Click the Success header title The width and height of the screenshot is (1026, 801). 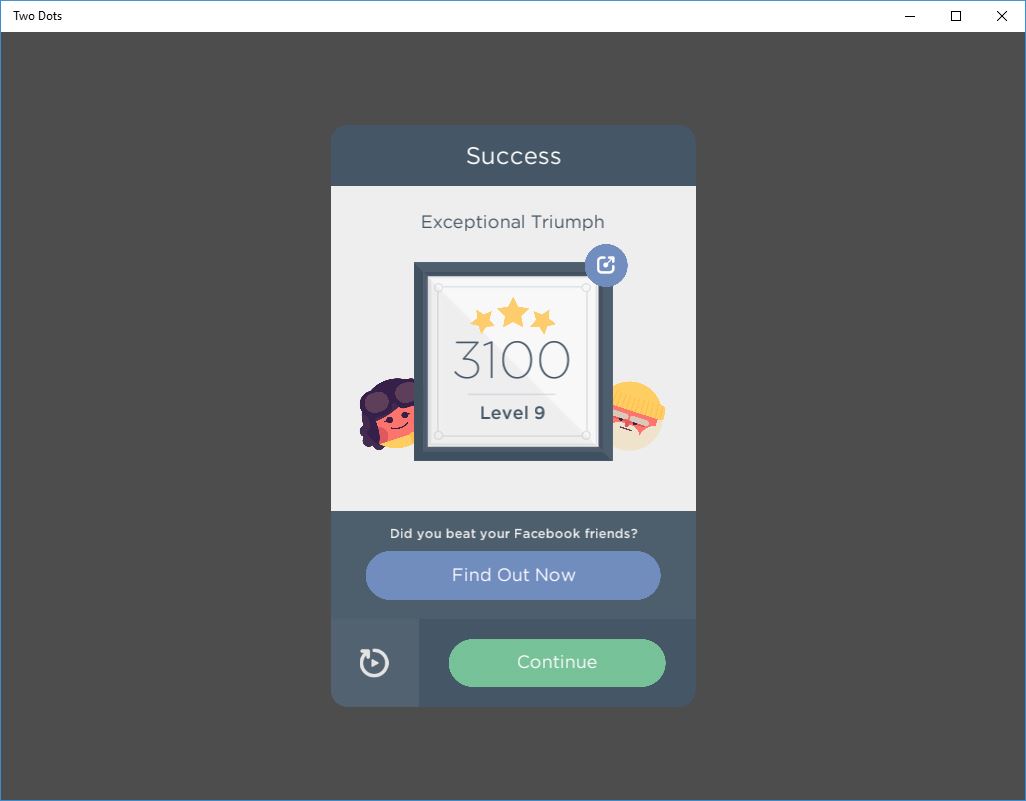[x=514, y=156]
